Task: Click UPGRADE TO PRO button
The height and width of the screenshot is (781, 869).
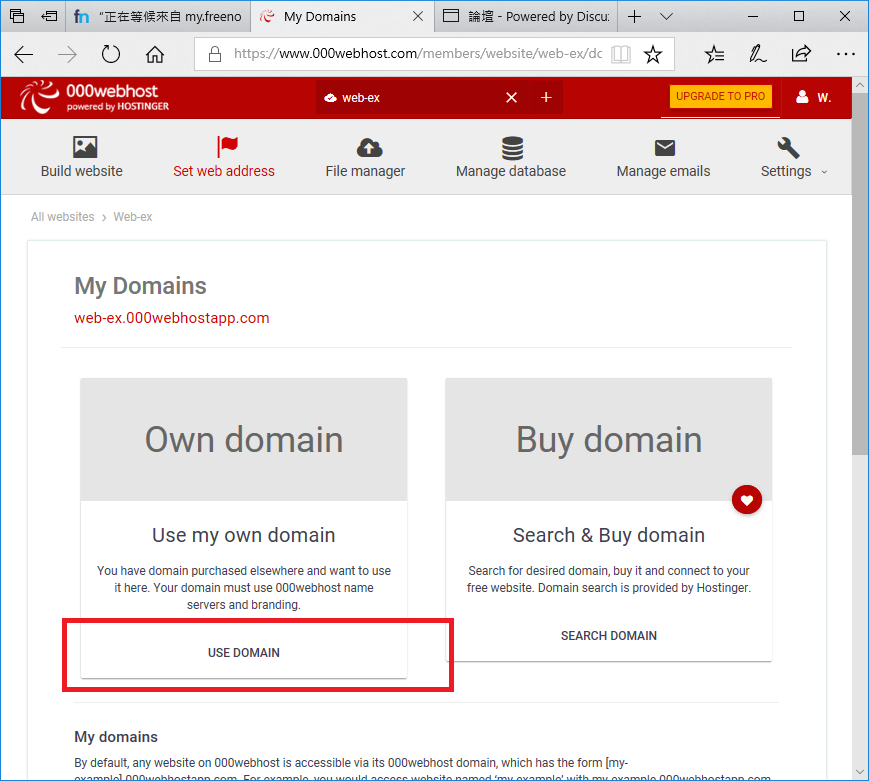Action: [x=720, y=96]
